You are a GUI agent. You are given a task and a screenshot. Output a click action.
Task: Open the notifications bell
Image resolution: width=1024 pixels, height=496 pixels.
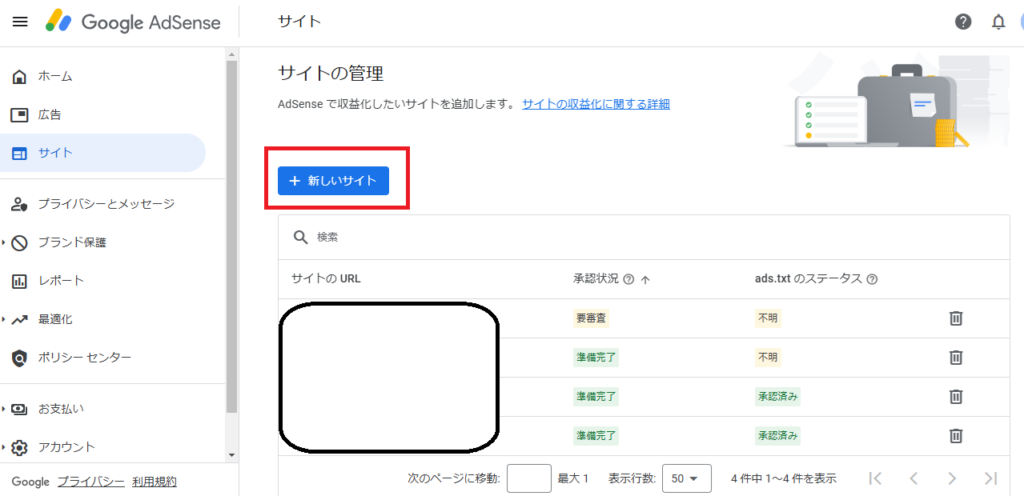(x=997, y=22)
